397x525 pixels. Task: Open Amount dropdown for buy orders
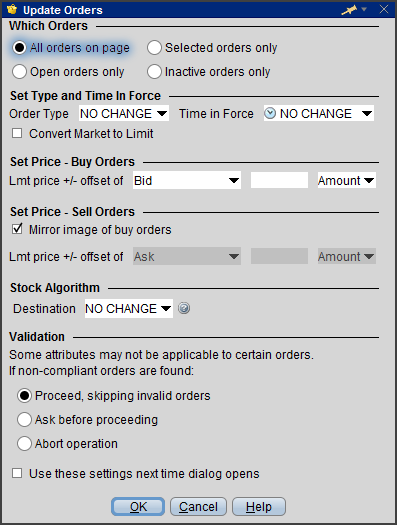[x=347, y=180]
